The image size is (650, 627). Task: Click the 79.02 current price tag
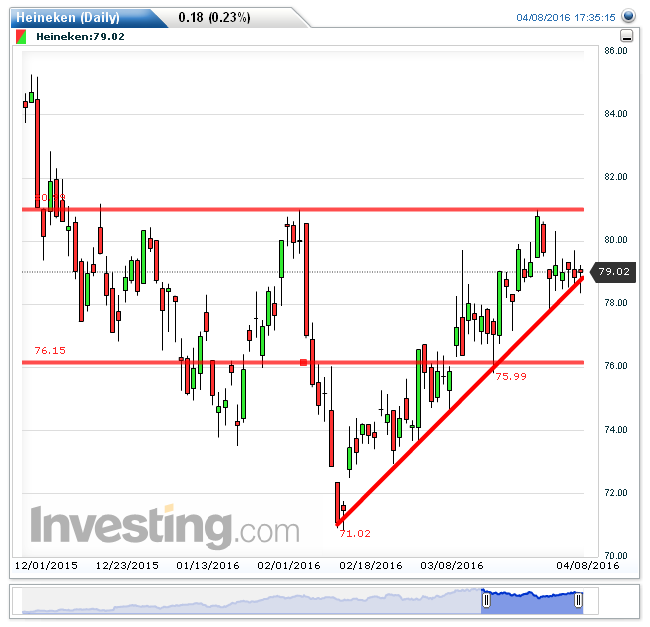tap(614, 272)
